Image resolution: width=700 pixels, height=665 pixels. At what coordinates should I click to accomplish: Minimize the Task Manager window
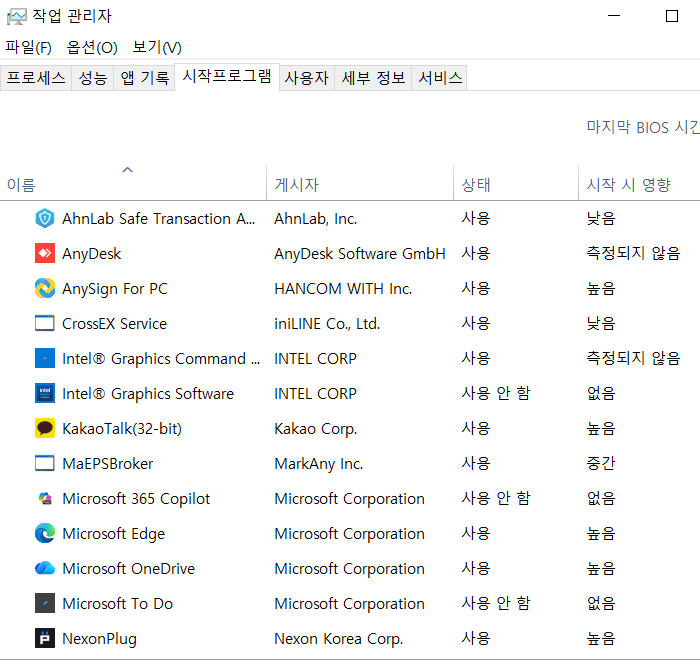pyautogui.click(x=614, y=16)
